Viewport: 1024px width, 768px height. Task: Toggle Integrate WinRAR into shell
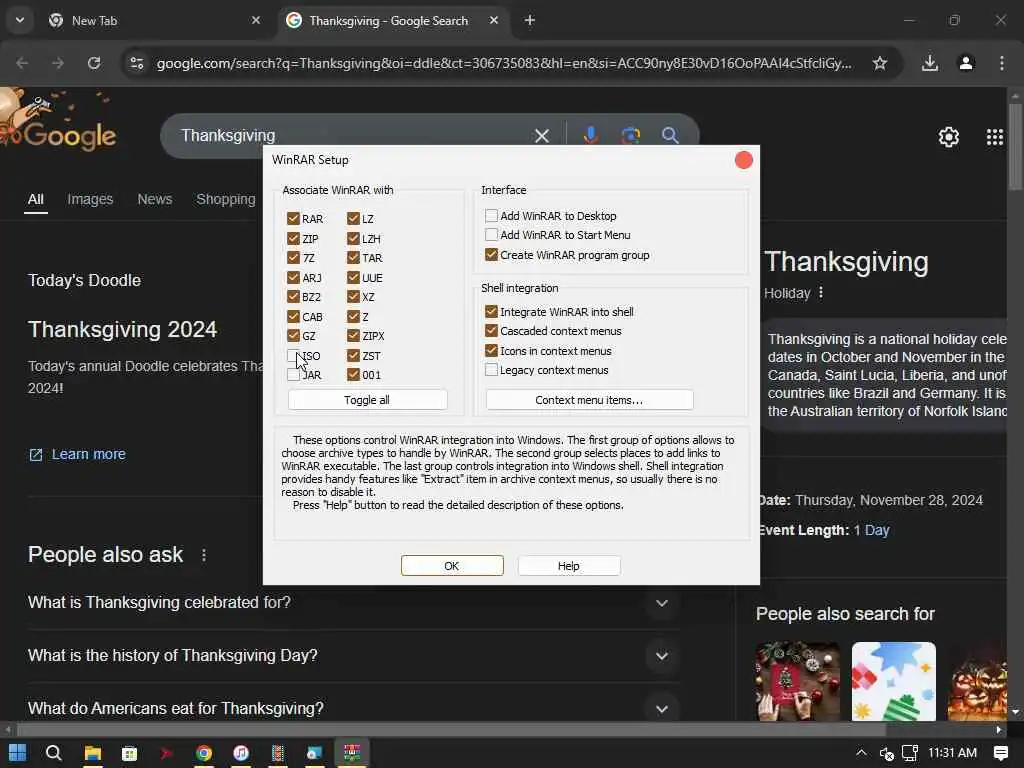(x=491, y=312)
